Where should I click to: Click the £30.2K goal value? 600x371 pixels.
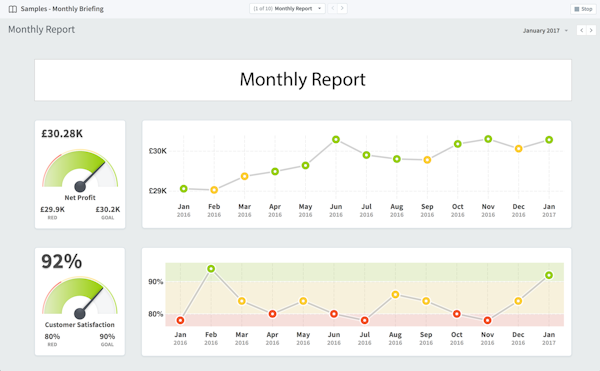tap(108, 210)
